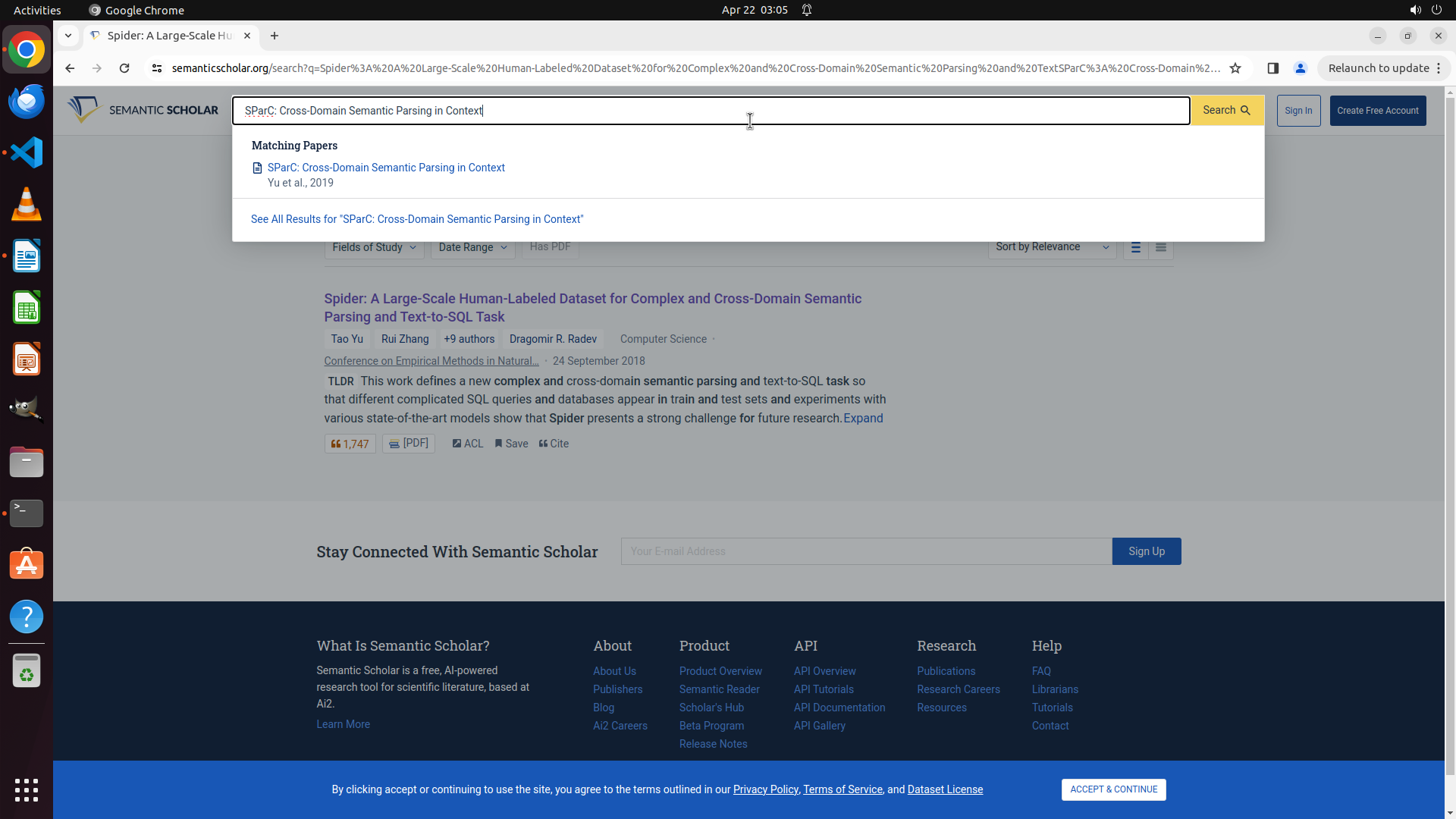This screenshot has width=1456, height=819.
Task: Cite the Spider paper
Action: [x=554, y=444]
